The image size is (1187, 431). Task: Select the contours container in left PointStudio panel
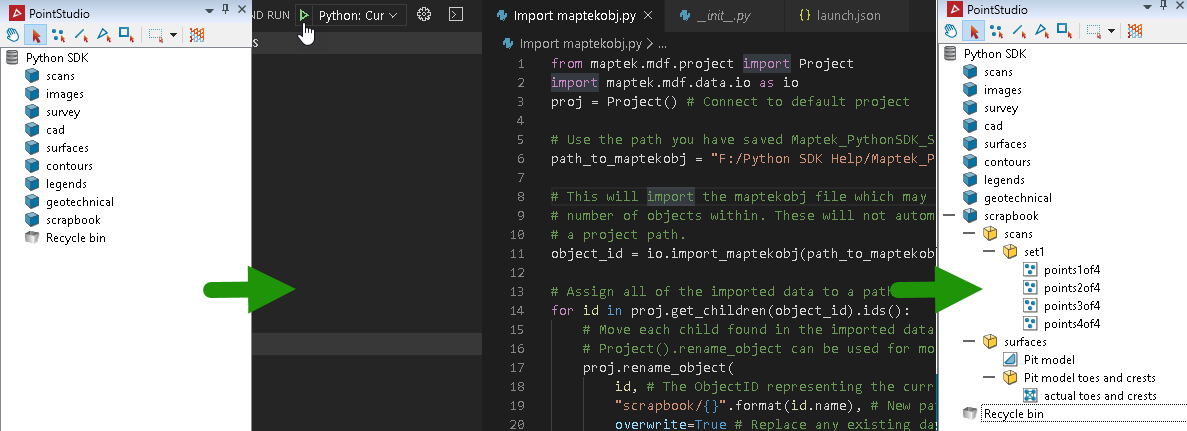[x=69, y=166]
